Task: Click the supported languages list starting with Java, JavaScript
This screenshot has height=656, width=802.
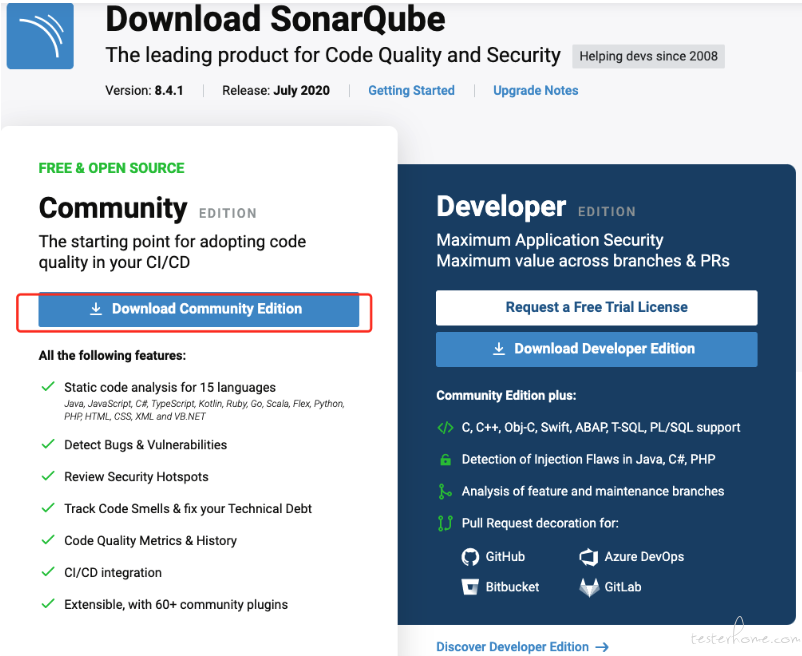Action: tap(205, 410)
